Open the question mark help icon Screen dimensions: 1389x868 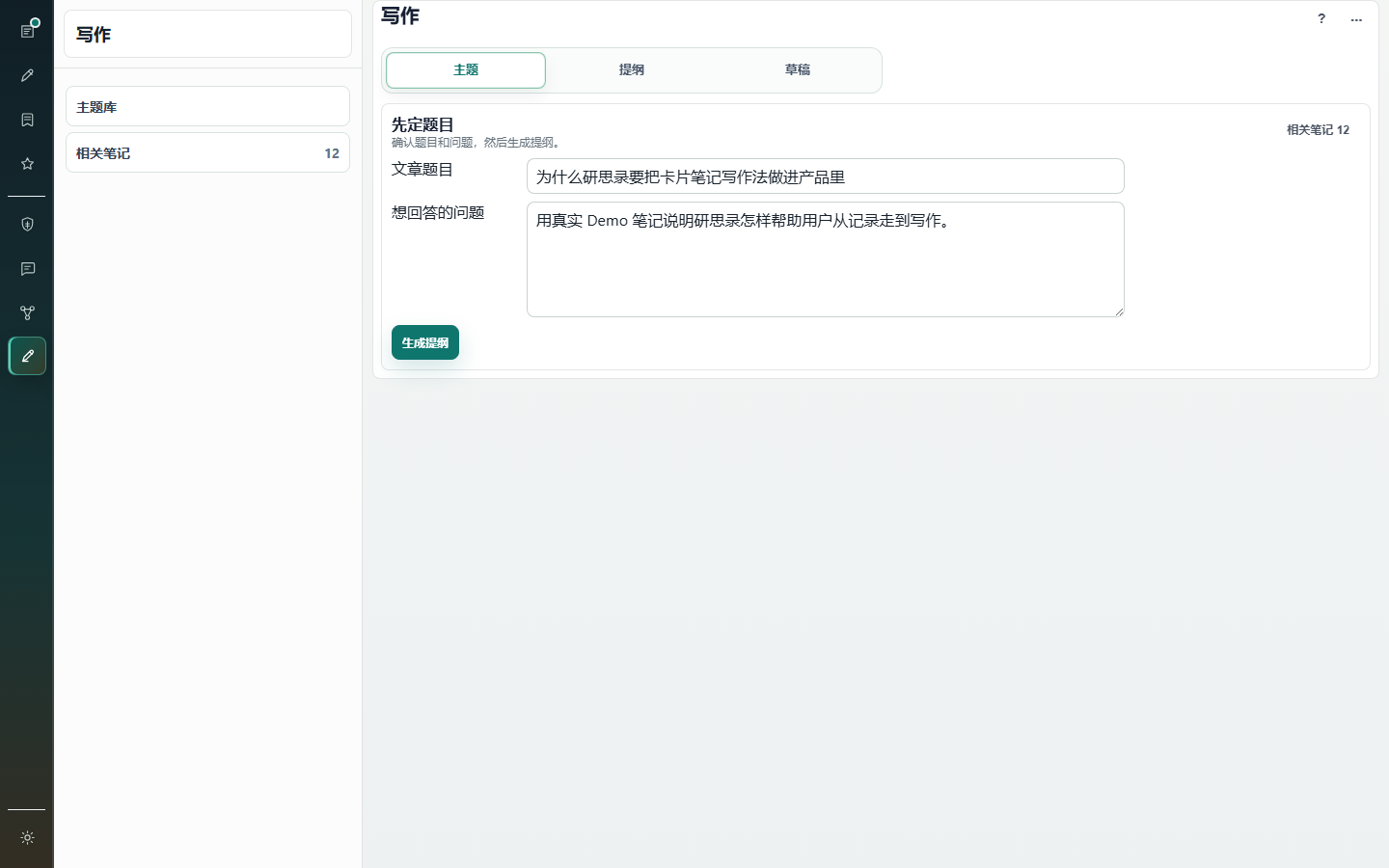(1321, 18)
